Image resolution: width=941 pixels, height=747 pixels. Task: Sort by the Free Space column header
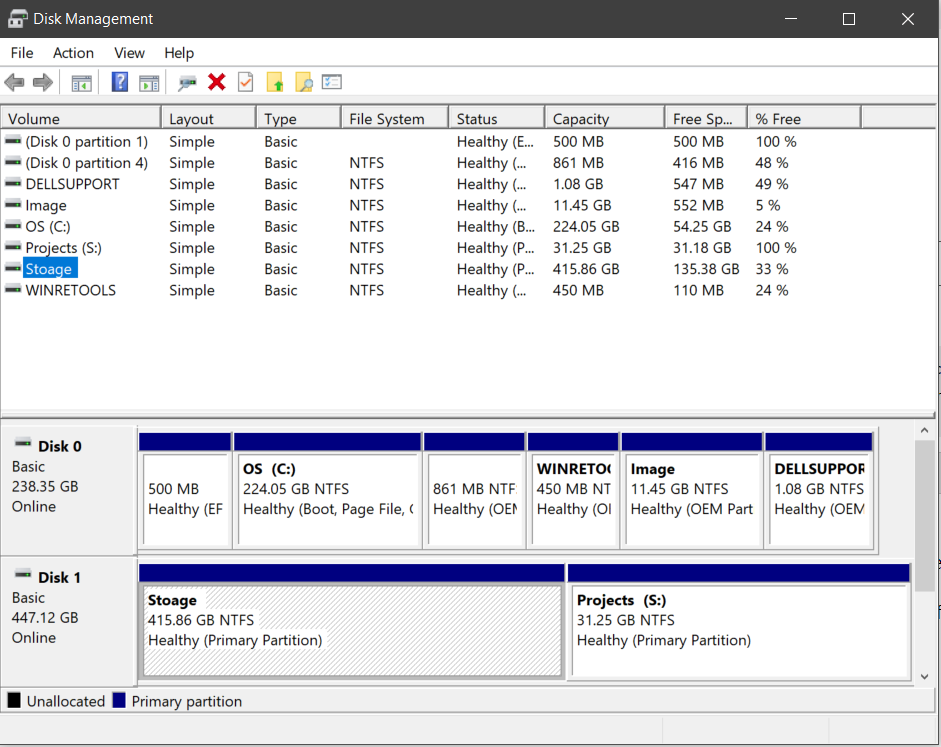pos(706,119)
